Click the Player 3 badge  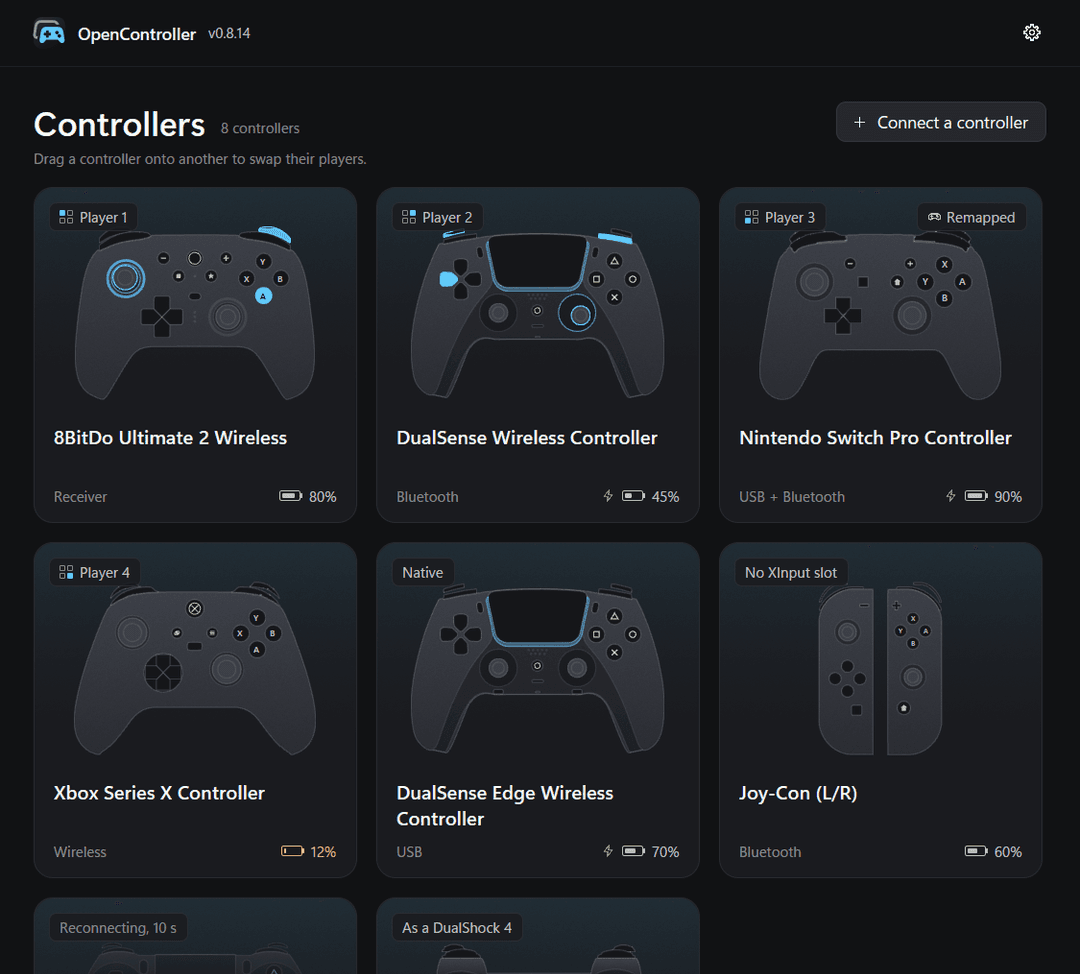(x=780, y=217)
